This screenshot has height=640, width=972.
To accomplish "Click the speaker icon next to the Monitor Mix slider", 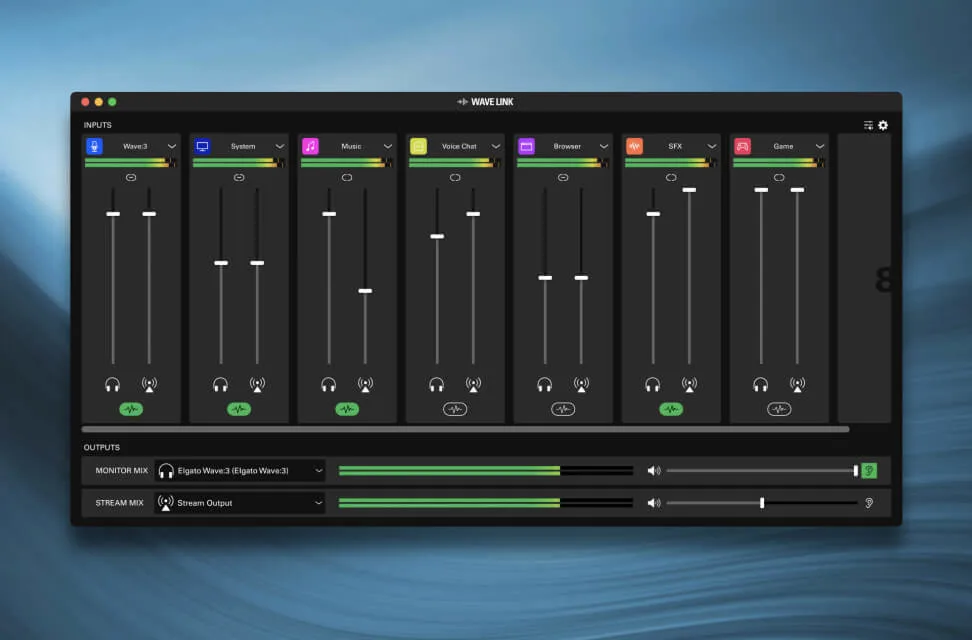I will [x=655, y=470].
